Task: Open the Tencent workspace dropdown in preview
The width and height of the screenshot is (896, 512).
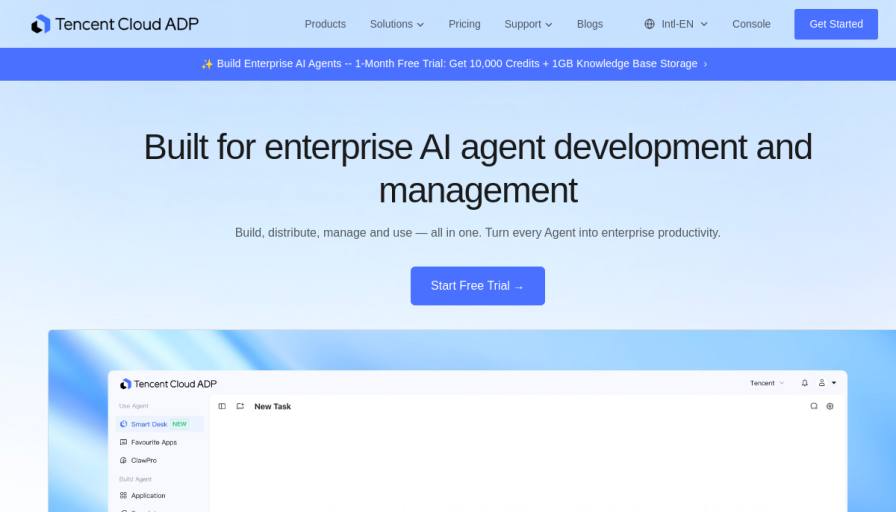Action: (x=767, y=383)
